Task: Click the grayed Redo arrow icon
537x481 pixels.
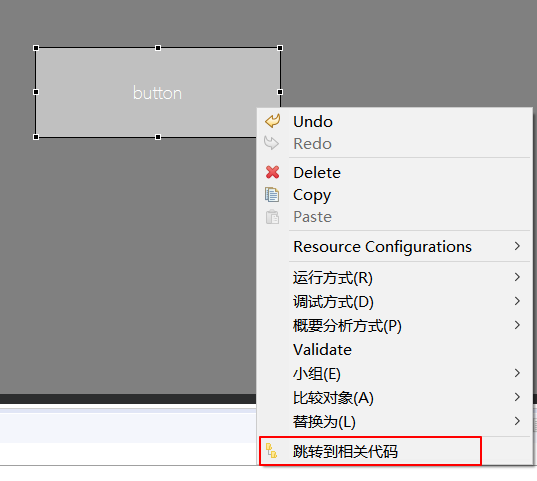Action: tap(272, 143)
